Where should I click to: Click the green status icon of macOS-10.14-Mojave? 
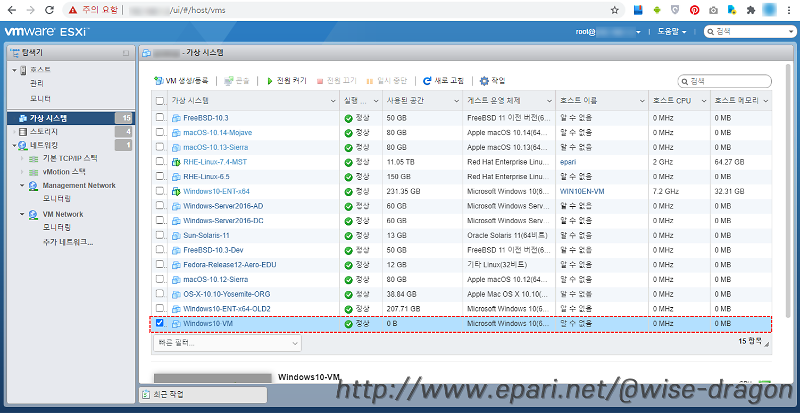(x=348, y=133)
